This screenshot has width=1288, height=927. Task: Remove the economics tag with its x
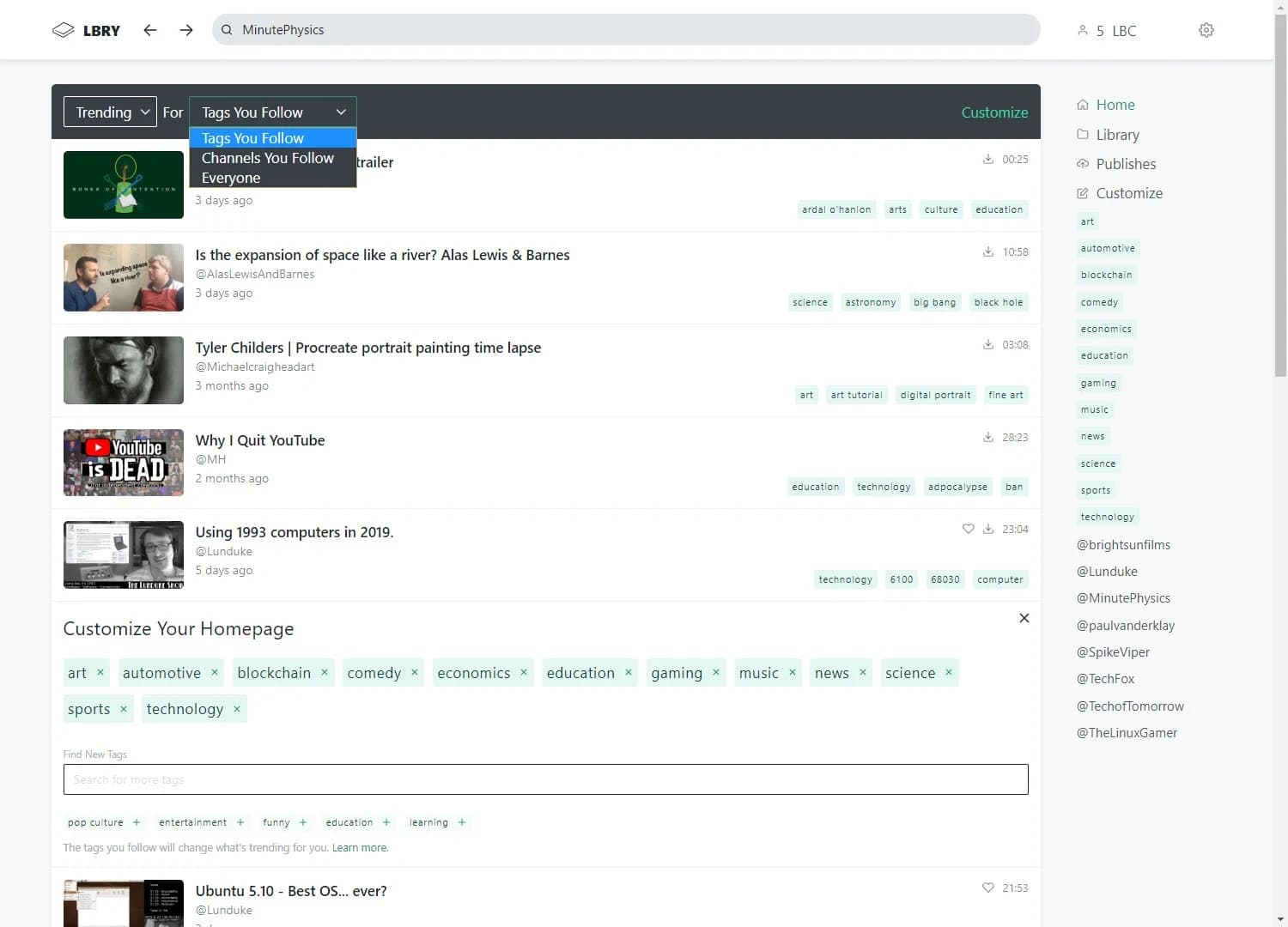(524, 672)
